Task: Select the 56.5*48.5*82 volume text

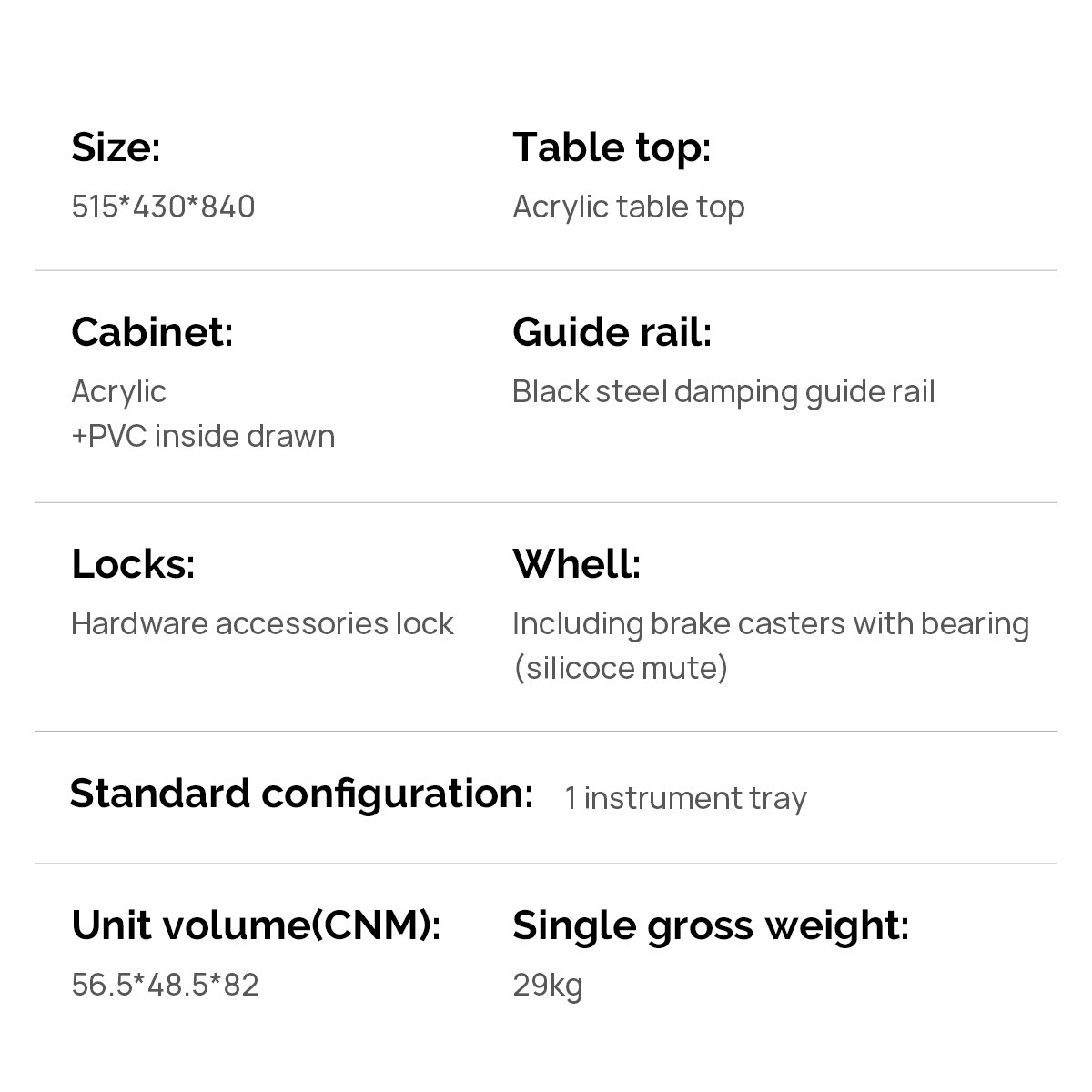Action: coord(165,985)
